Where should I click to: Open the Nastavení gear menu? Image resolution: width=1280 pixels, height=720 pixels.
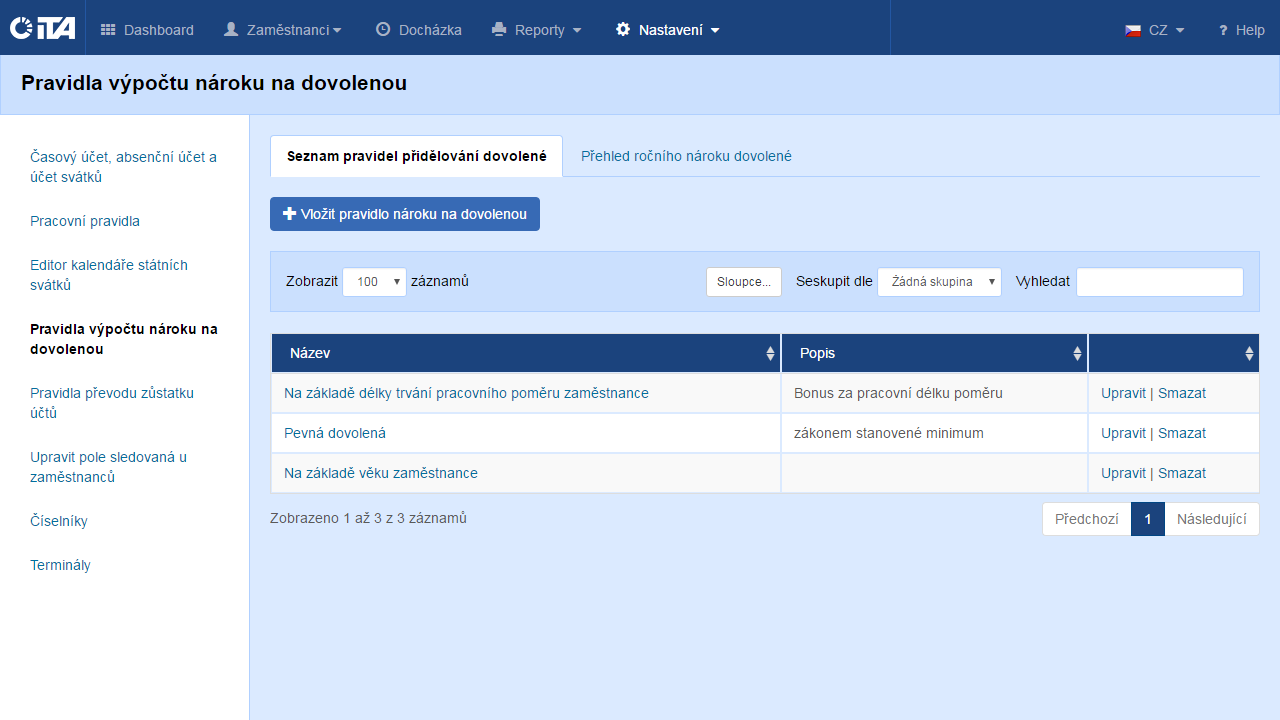click(x=668, y=30)
